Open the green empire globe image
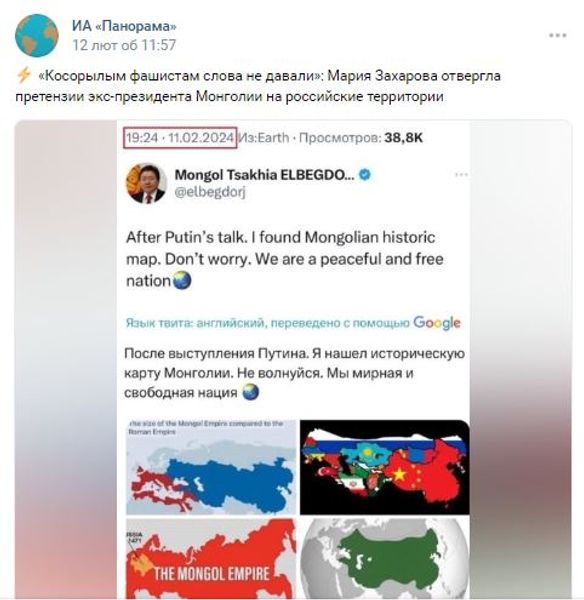 coord(385,559)
